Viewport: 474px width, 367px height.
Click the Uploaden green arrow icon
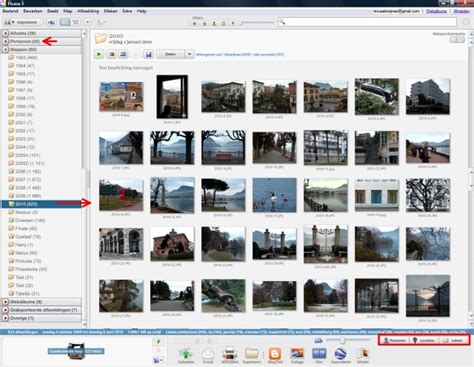pos(186,354)
